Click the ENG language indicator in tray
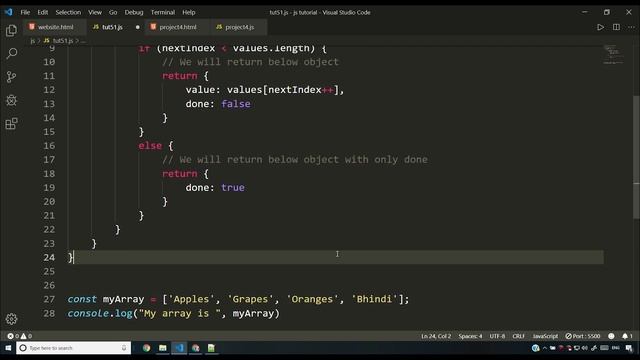640x360 pixels. click(616, 348)
